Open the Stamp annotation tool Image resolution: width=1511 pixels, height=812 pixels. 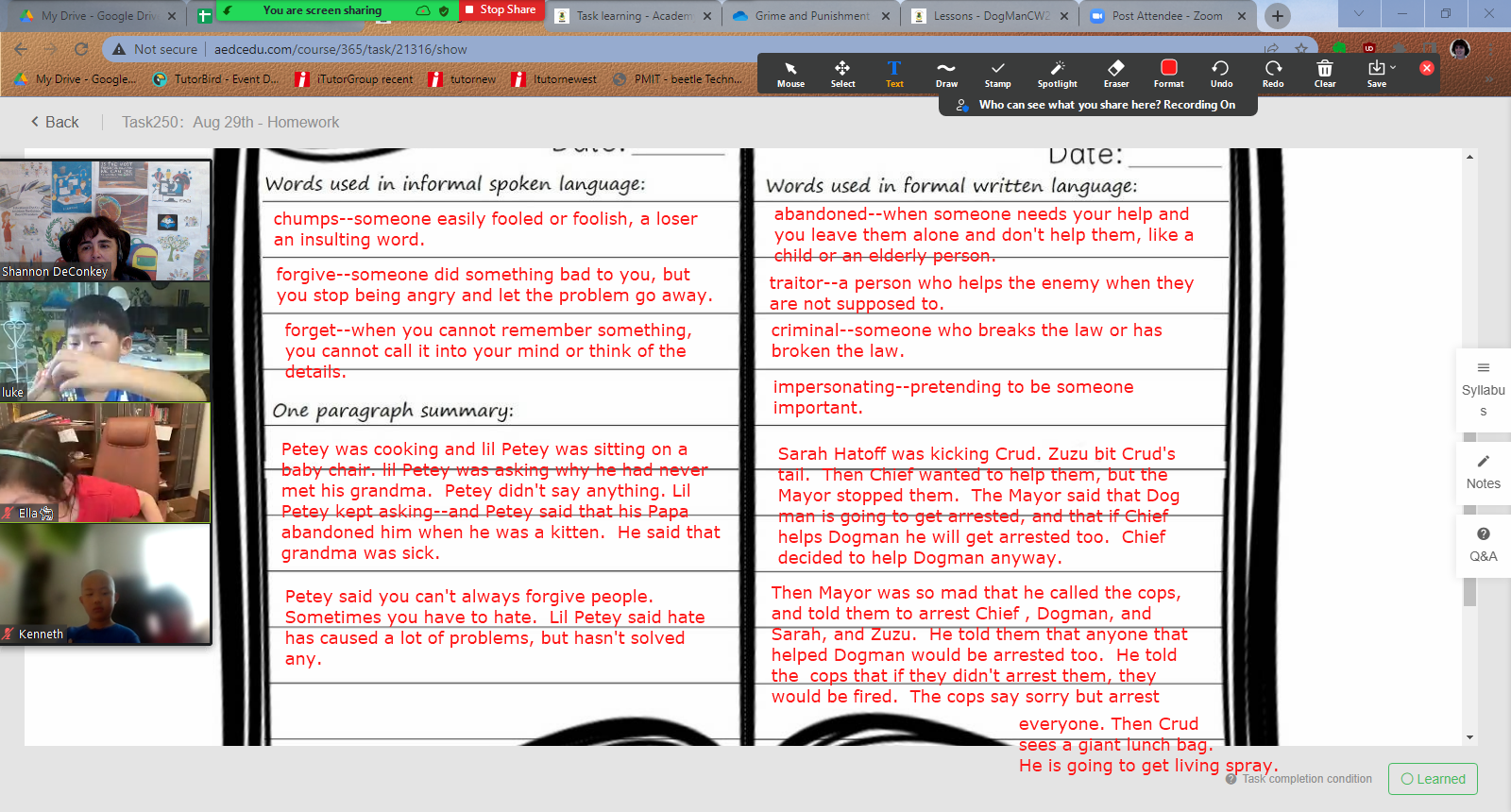coord(997,74)
